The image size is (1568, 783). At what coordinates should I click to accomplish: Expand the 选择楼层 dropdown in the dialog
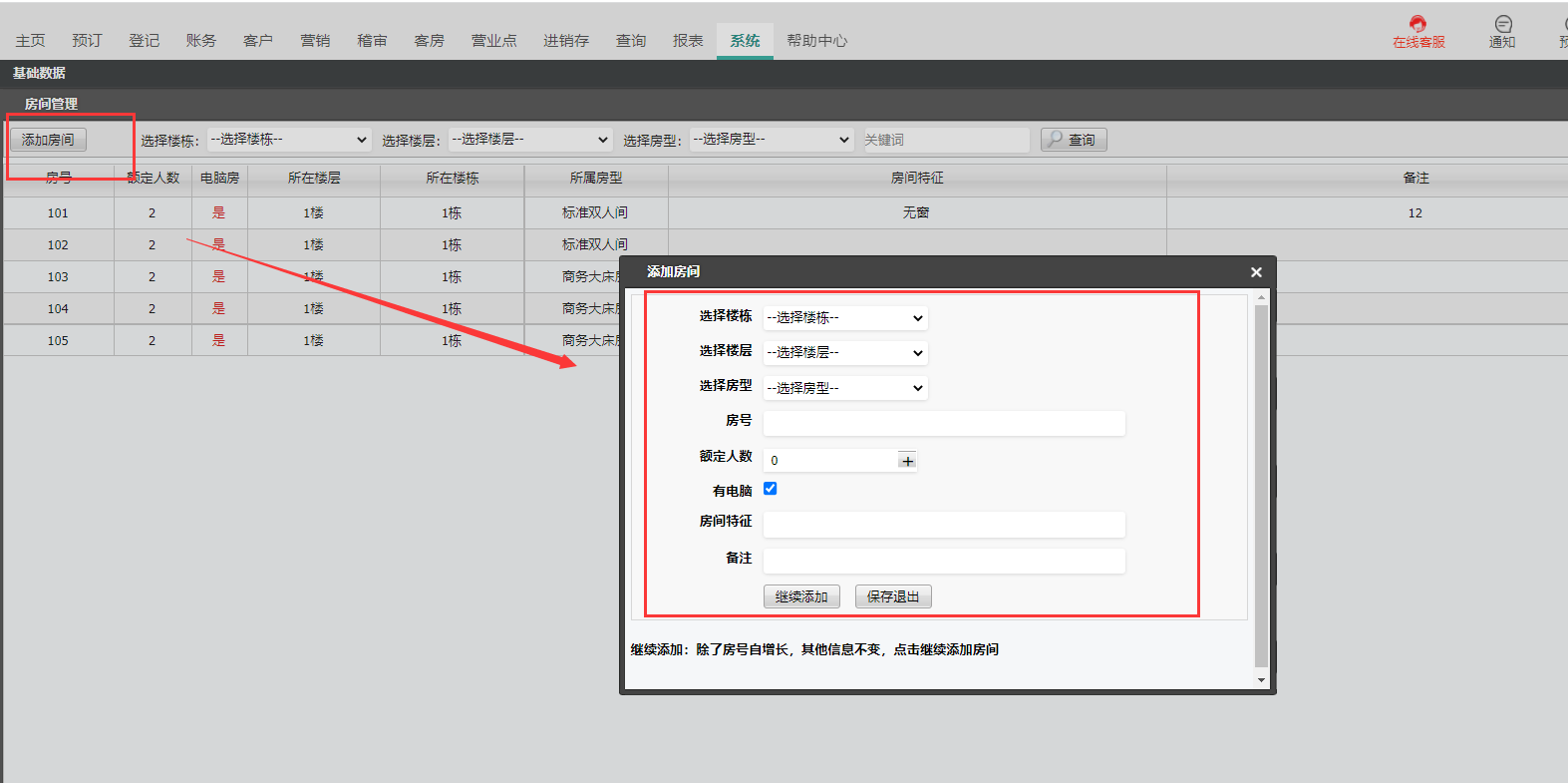845,353
